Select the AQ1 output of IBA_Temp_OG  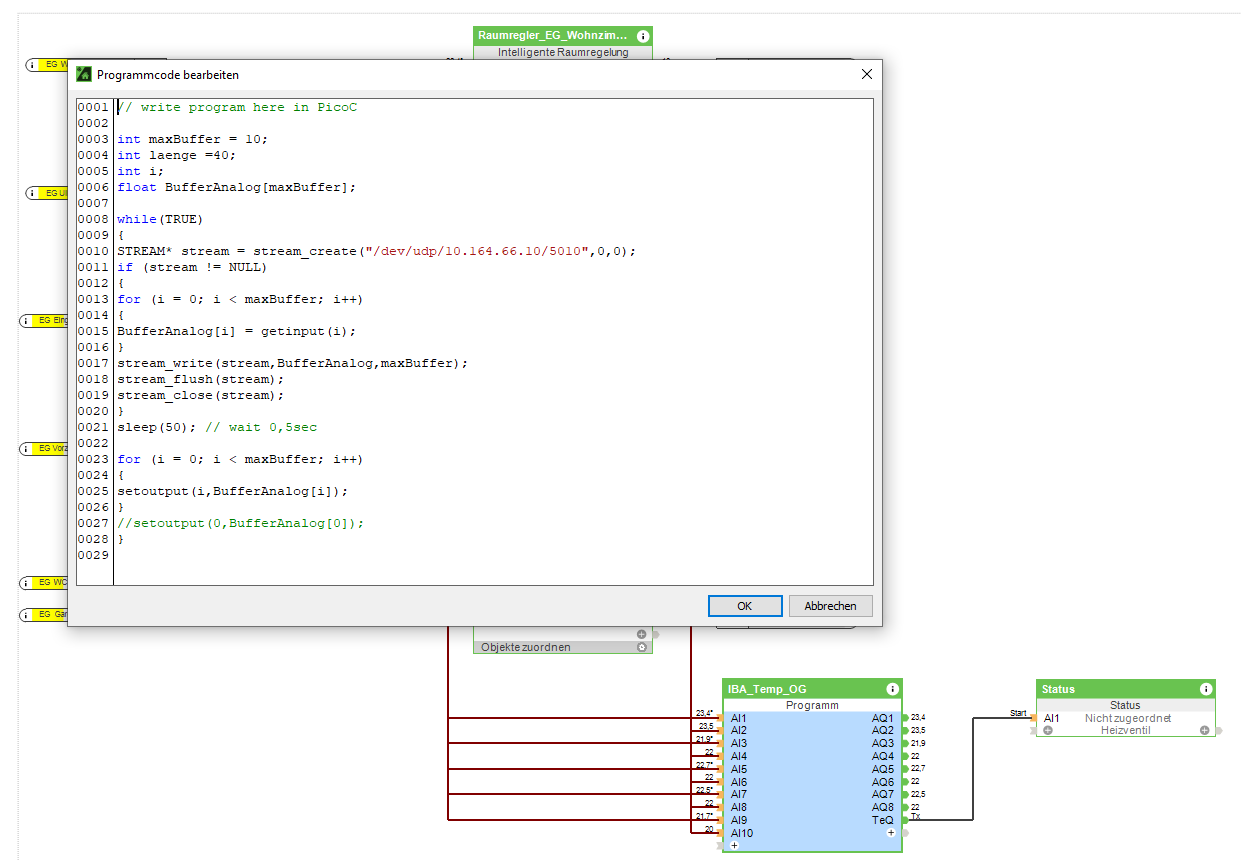(905, 718)
